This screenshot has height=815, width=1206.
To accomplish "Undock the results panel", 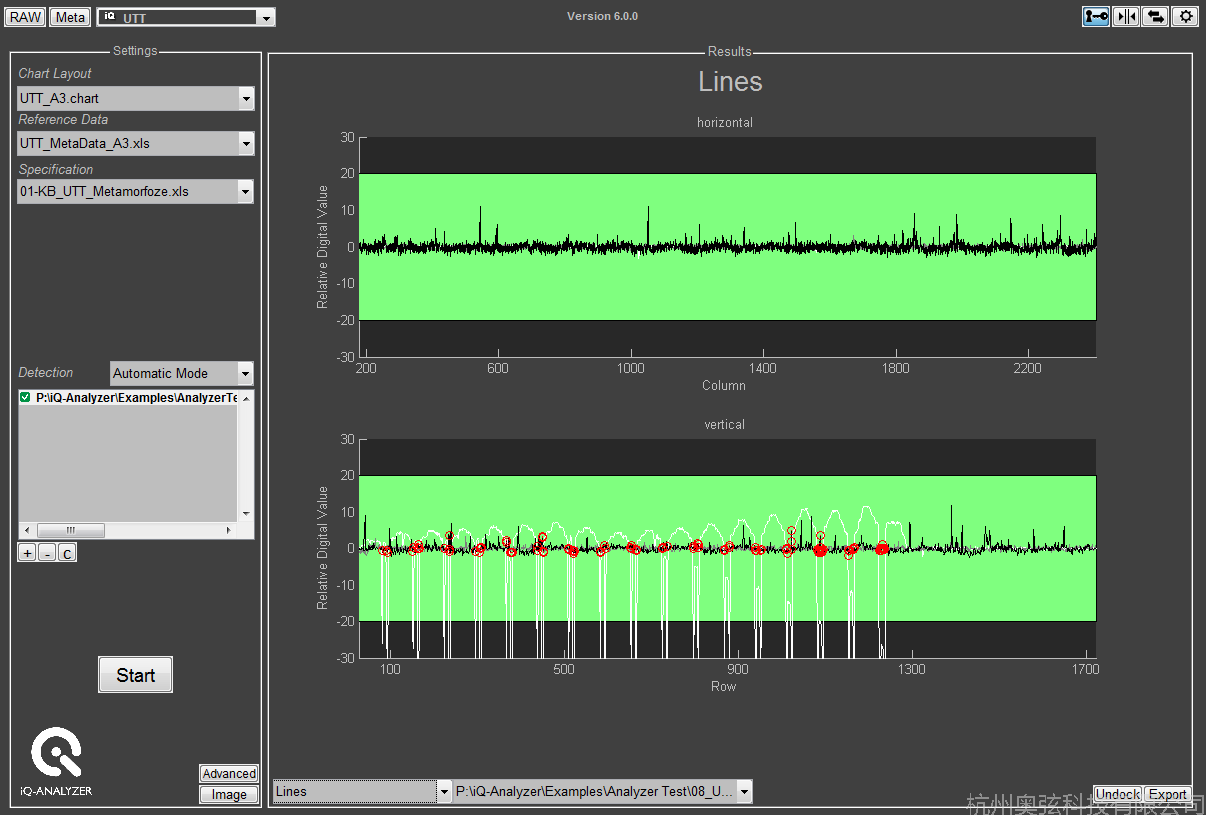I will point(1118,795).
